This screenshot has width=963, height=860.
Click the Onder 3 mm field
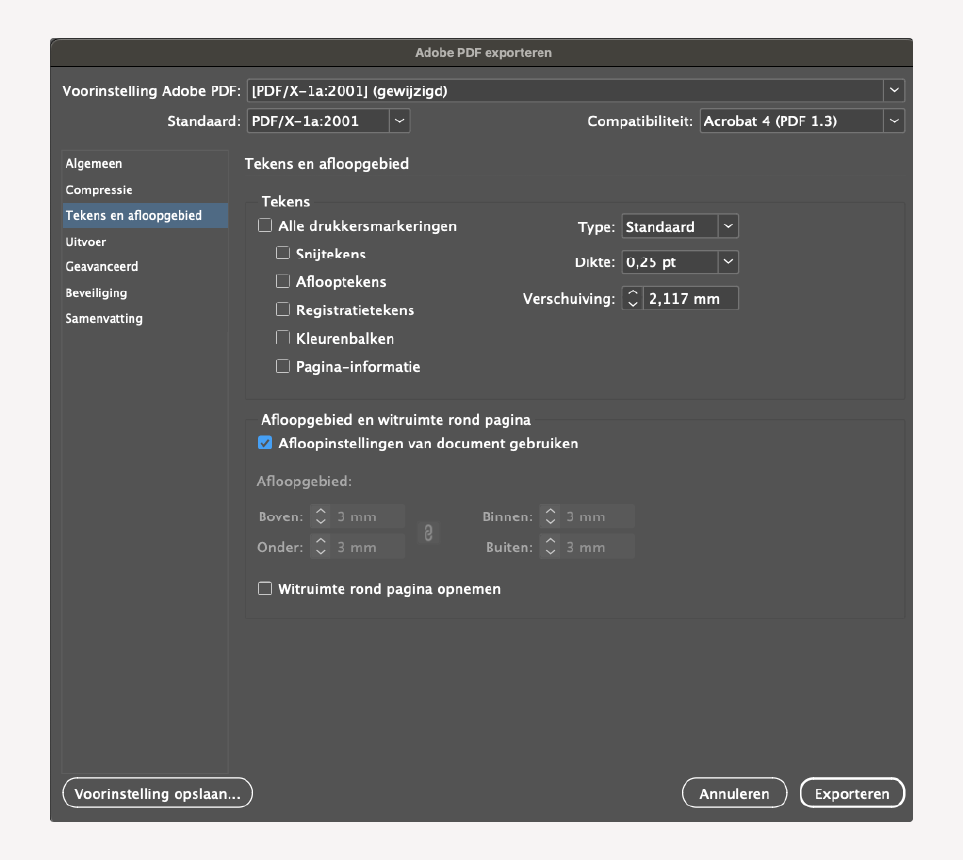[x=367, y=547]
